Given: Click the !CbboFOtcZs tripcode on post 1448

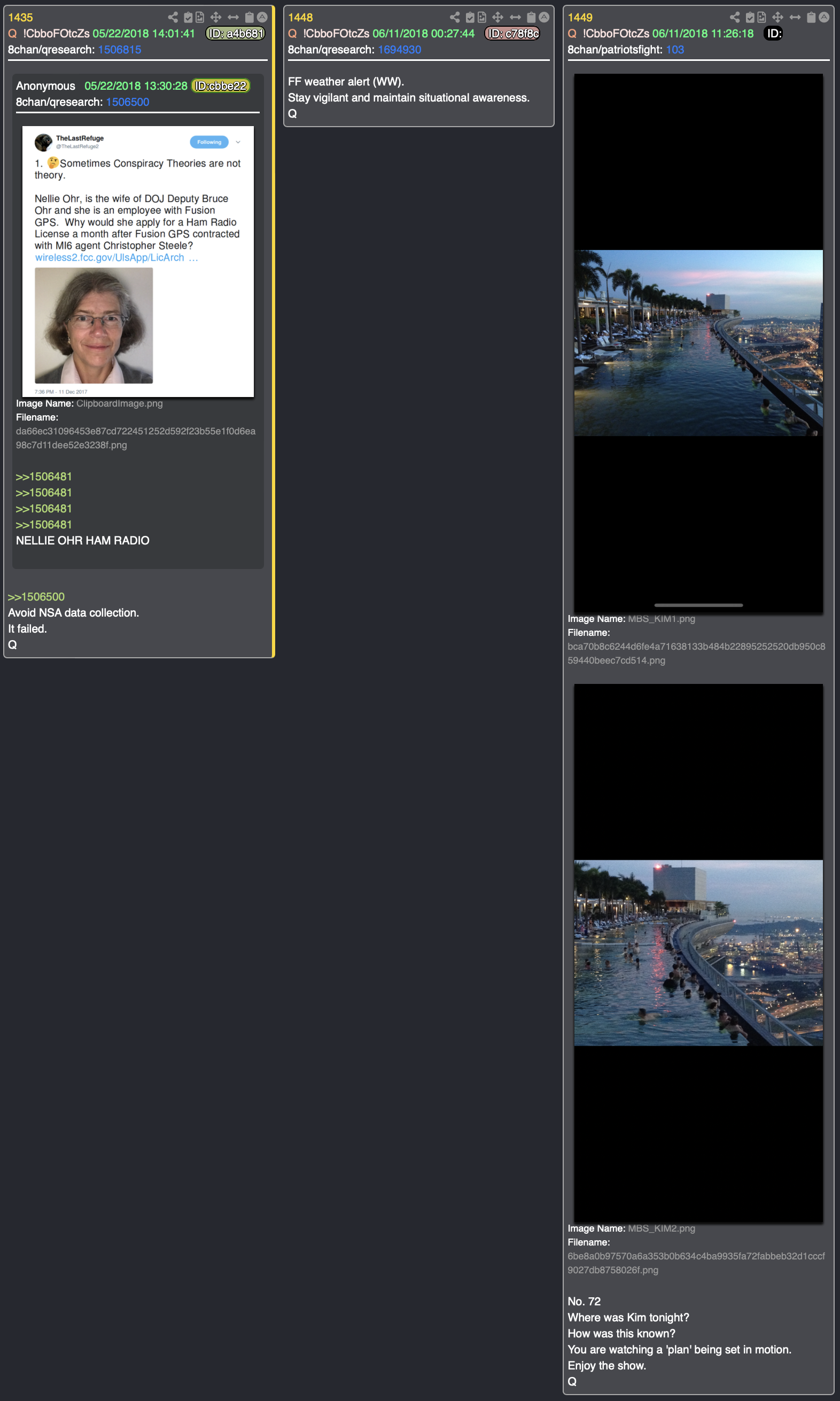Looking at the screenshot, I should [336, 34].
